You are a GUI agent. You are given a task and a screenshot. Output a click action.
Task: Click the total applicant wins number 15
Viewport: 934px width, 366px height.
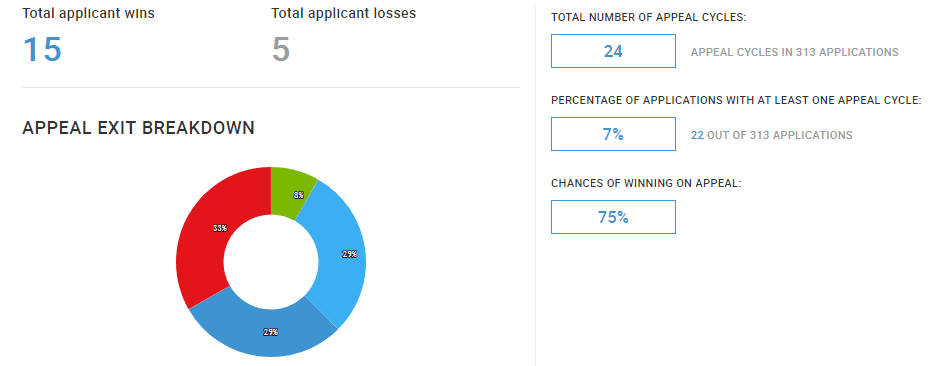(42, 49)
